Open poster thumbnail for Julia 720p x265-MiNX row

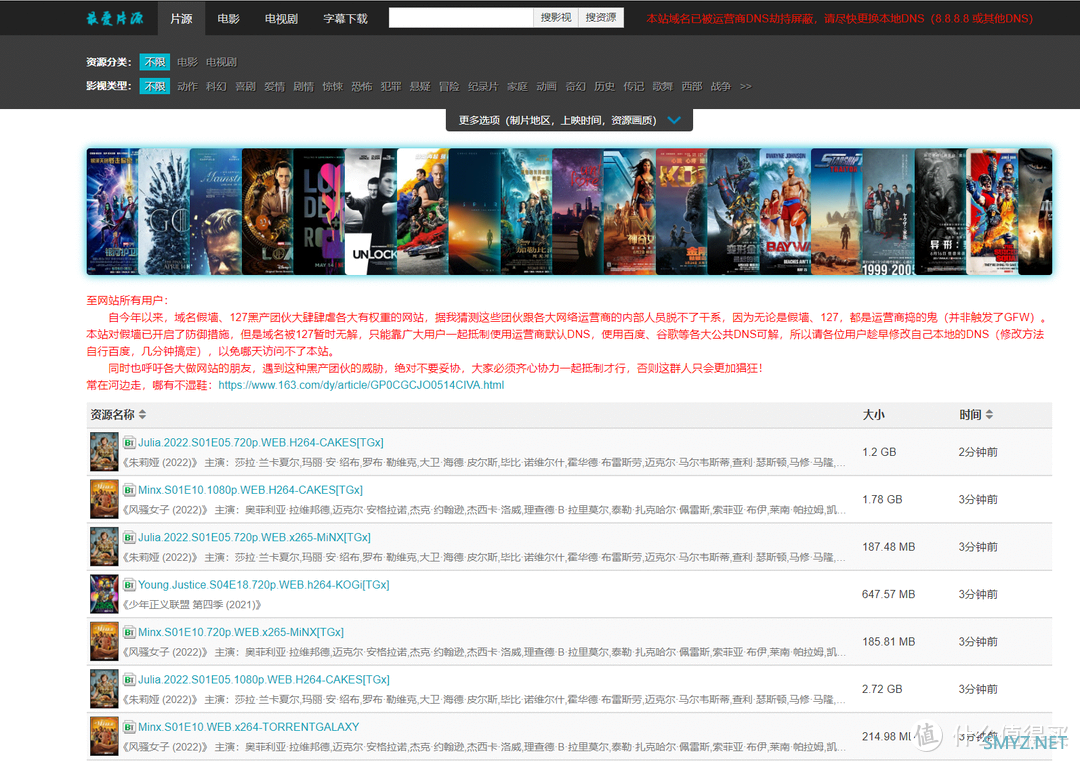pos(104,547)
